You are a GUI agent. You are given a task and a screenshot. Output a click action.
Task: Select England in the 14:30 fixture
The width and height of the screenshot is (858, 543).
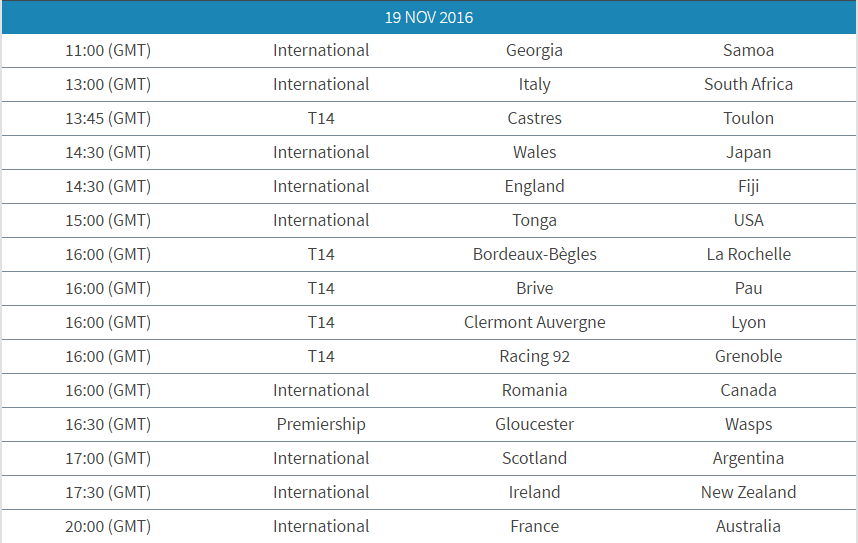click(x=534, y=186)
